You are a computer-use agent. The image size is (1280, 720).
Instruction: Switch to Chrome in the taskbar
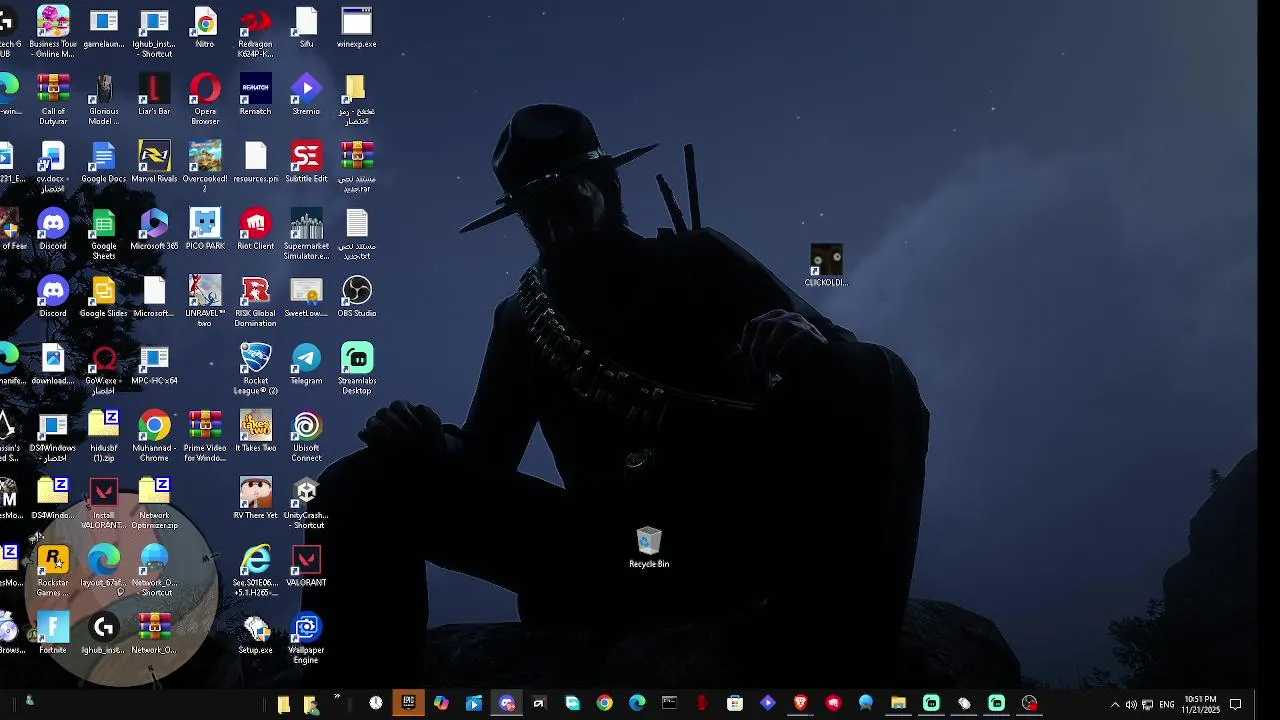click(x=604, y=703)
